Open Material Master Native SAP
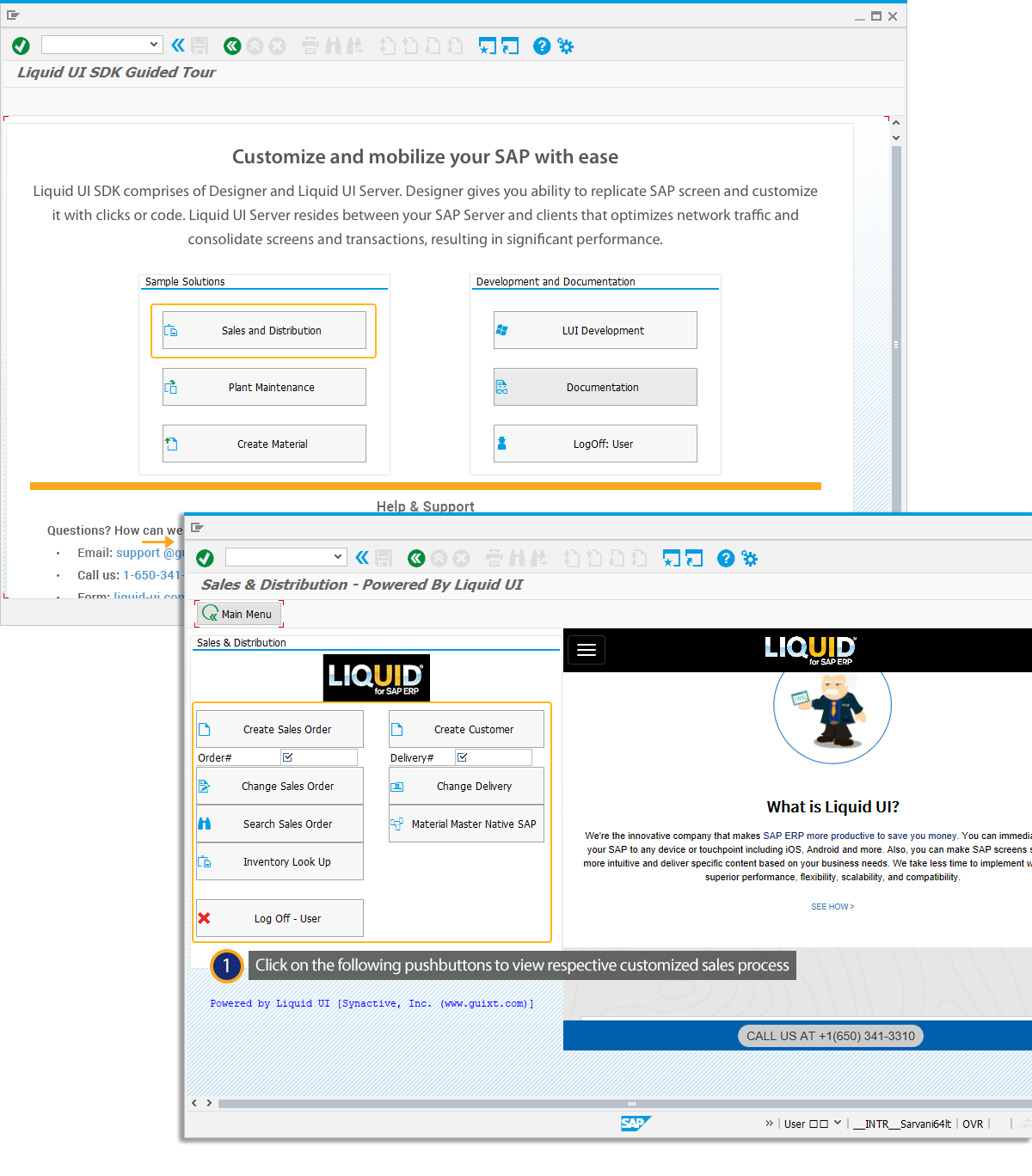1032x1176 pixels. pos(466,824)
